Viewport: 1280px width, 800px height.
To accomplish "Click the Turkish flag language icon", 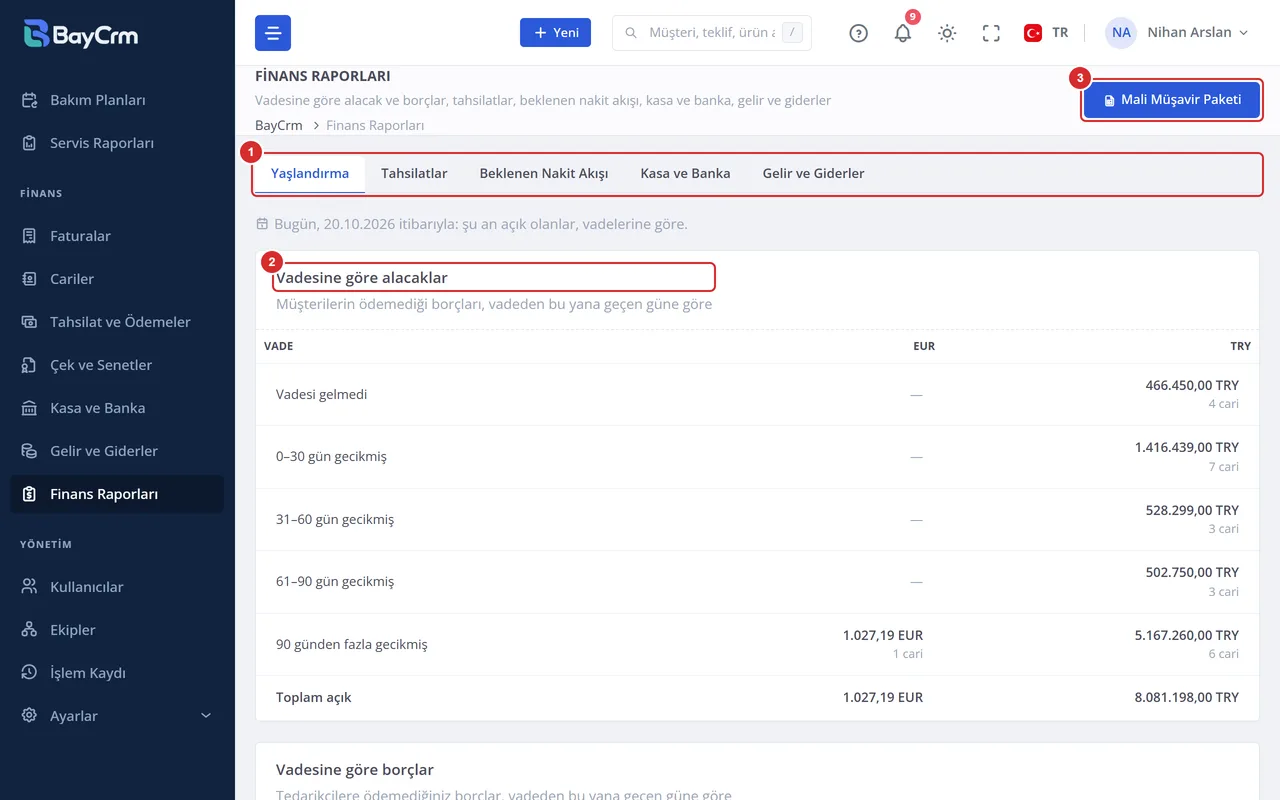I will 1033,33.
